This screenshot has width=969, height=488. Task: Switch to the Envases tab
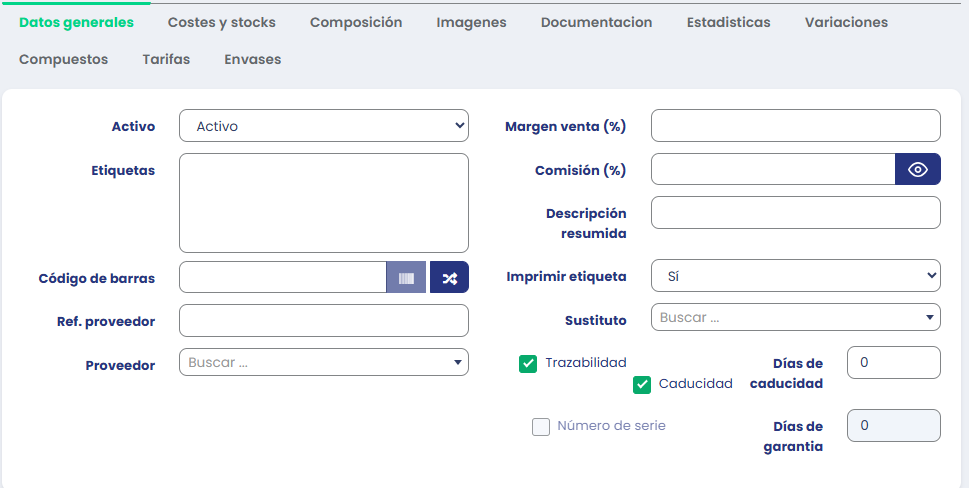(252, 59)
